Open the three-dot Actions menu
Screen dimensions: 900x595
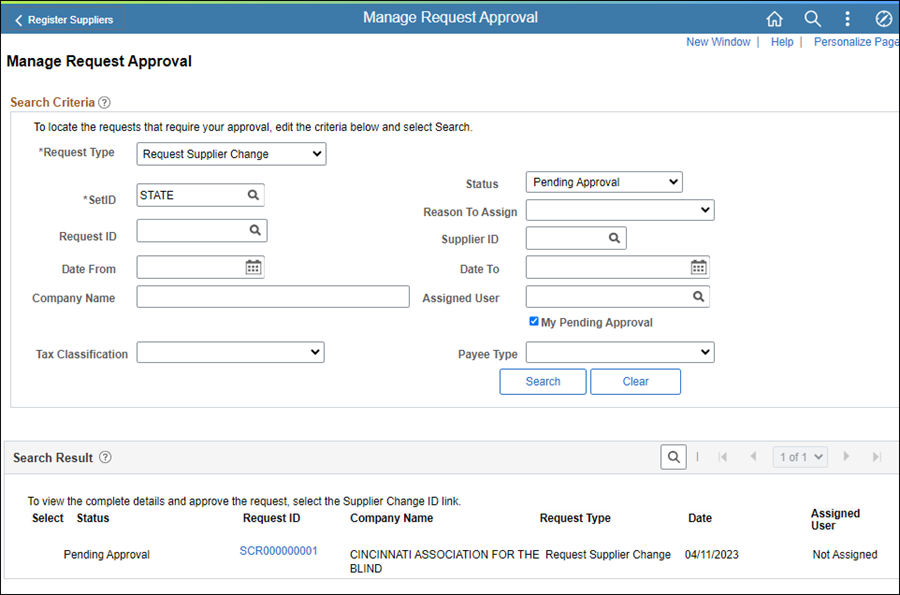click(x=847, y=19)
